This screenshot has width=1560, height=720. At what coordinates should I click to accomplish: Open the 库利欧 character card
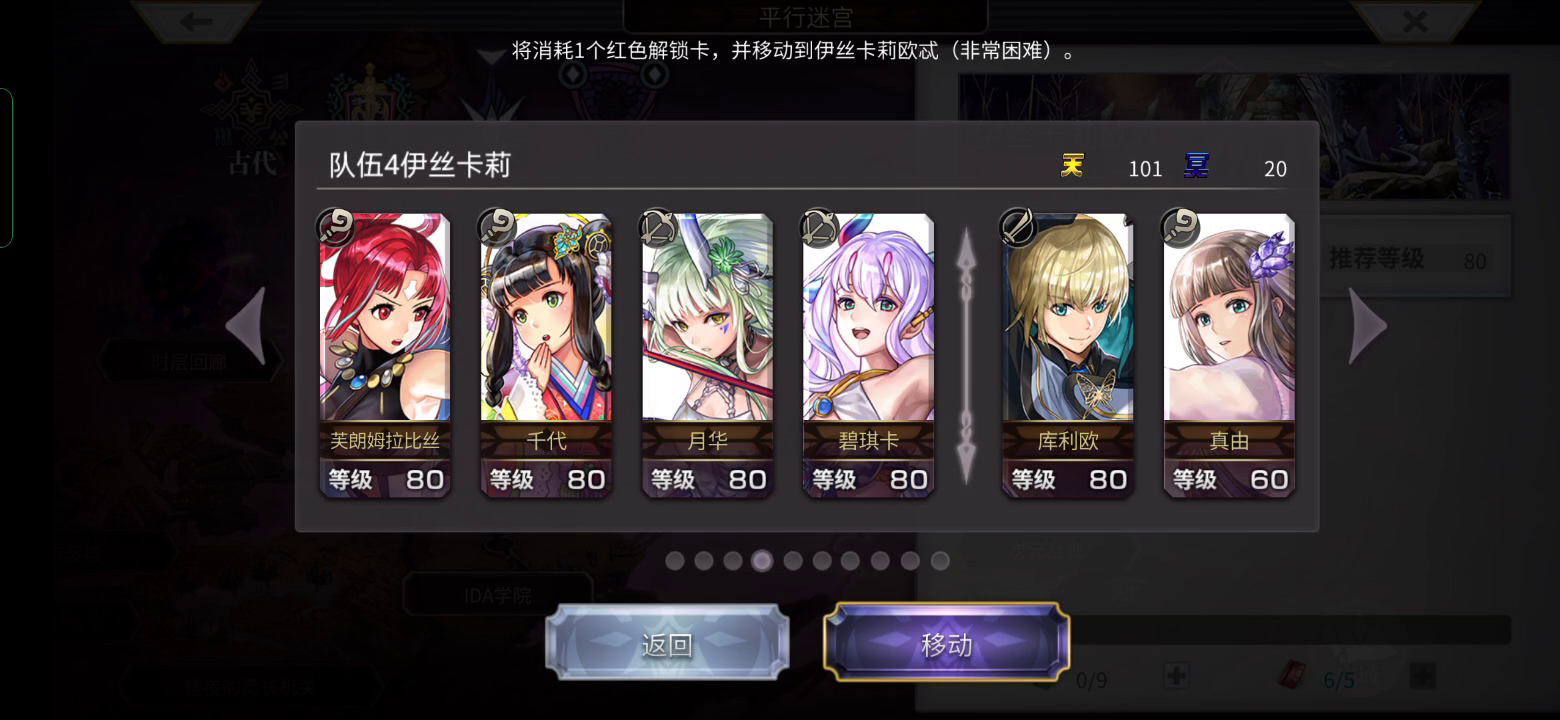[1068, 356]
